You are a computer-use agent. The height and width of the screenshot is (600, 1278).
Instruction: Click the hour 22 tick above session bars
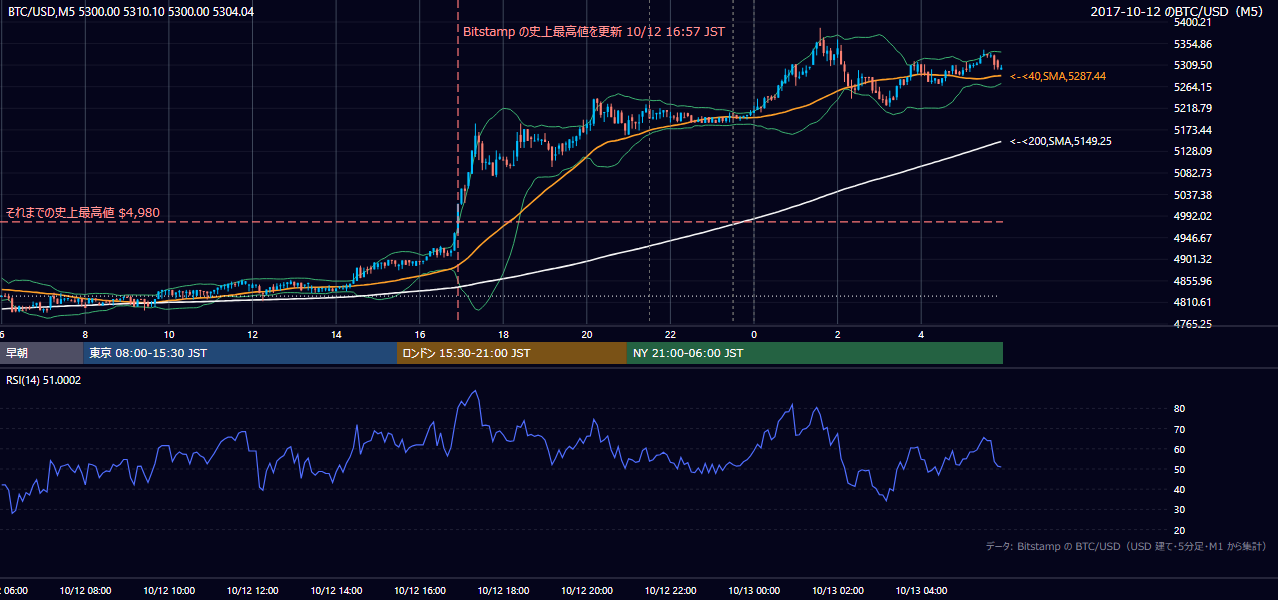coord(670,334)
